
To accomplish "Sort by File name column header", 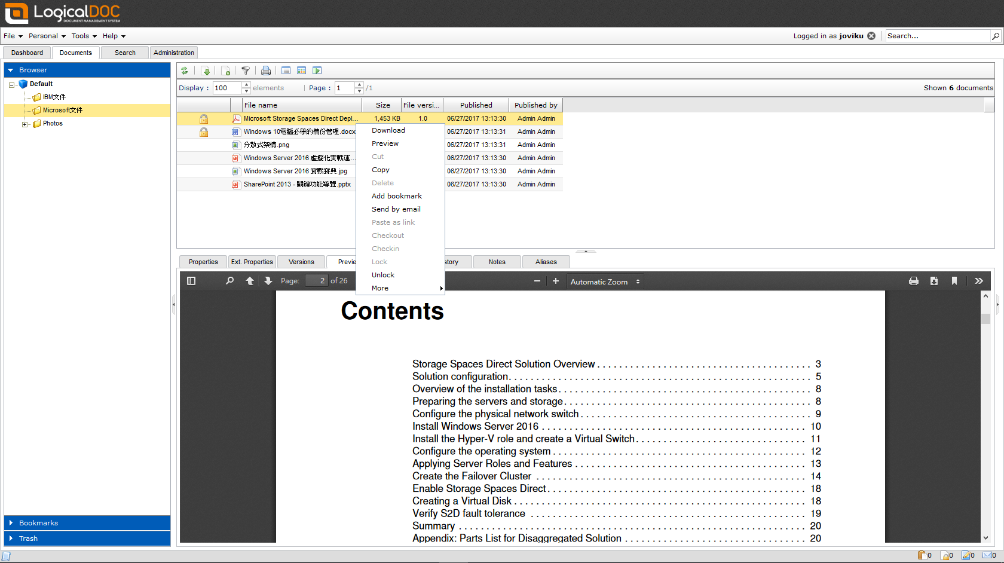I will [302, 105].
